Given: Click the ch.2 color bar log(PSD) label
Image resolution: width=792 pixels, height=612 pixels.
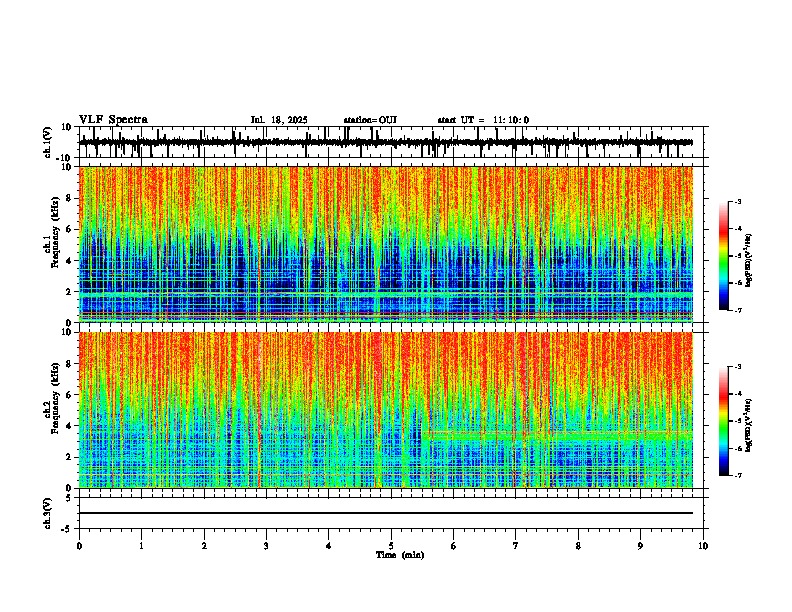Looking at the screenshot, I should pyautogui.click(x=749, y=425).
